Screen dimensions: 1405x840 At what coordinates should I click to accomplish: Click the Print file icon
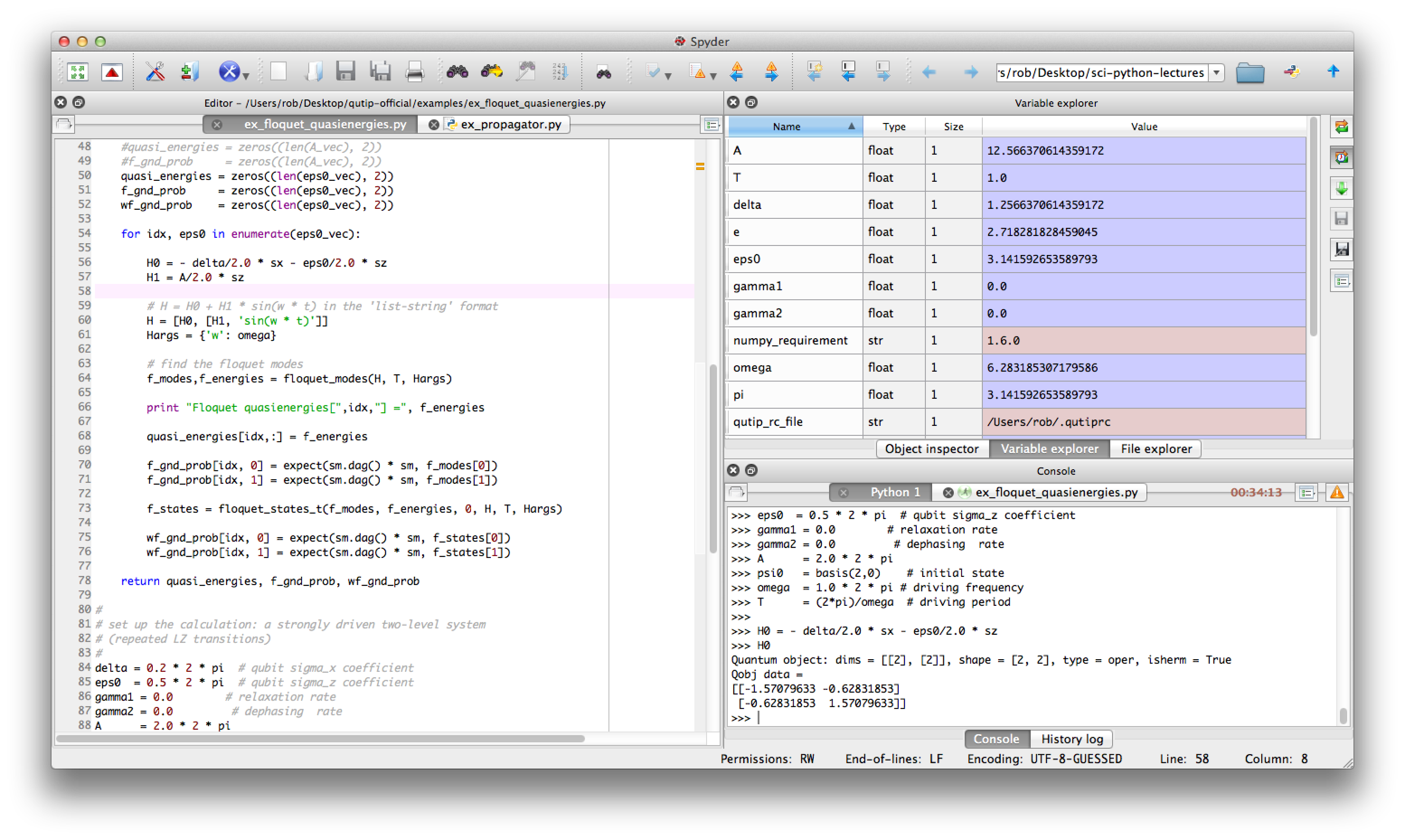point(415,72)
